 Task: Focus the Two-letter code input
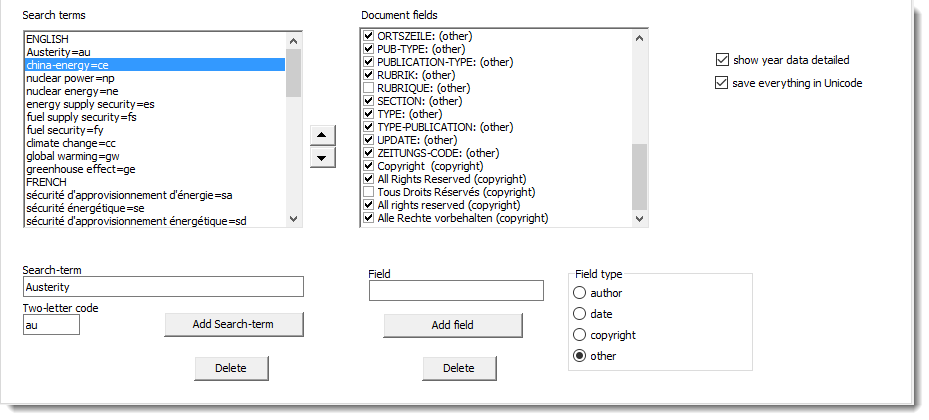coord(51,325)
